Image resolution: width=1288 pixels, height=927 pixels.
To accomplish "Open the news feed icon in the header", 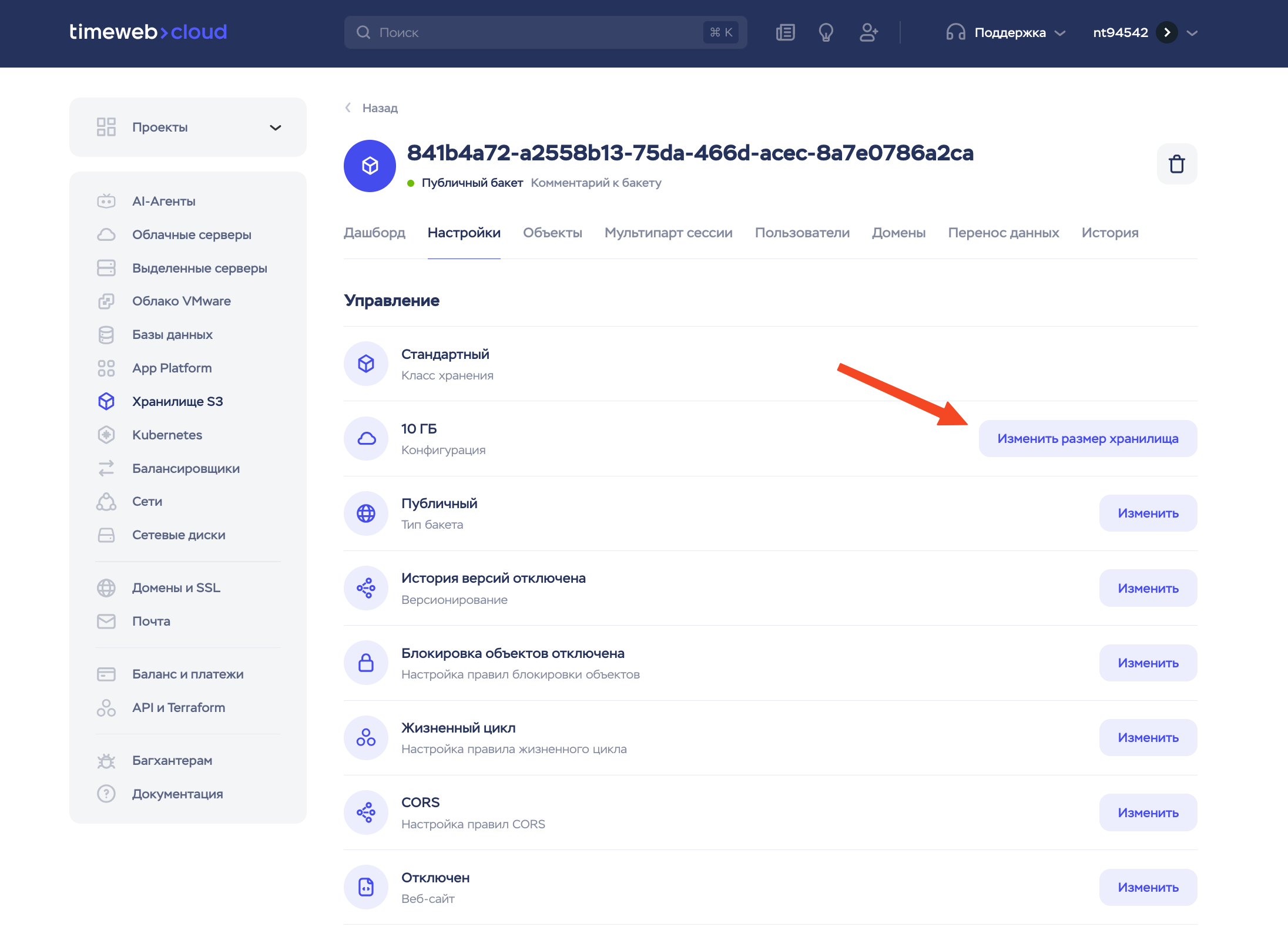I will 785,32.
